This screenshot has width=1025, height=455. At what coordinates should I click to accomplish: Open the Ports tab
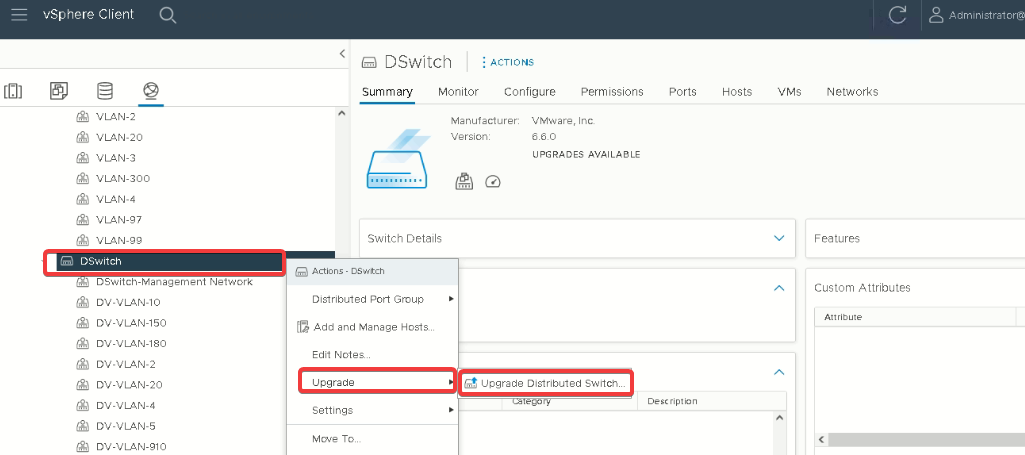coord(682,92)
